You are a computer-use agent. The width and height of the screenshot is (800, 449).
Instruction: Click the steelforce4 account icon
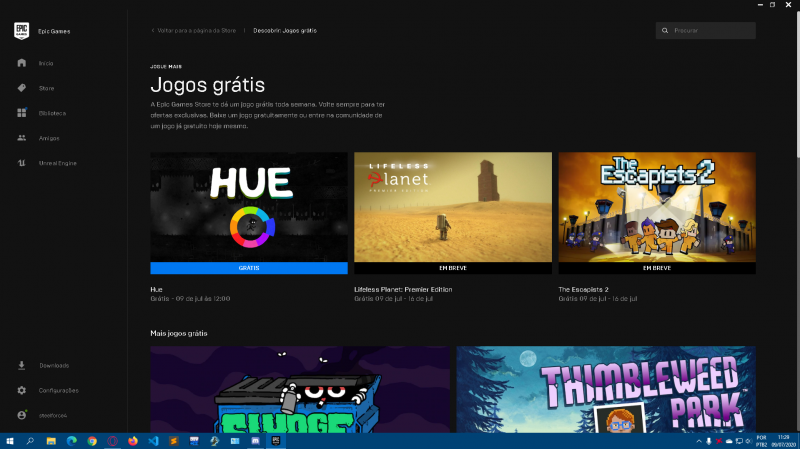click(22, 415)
